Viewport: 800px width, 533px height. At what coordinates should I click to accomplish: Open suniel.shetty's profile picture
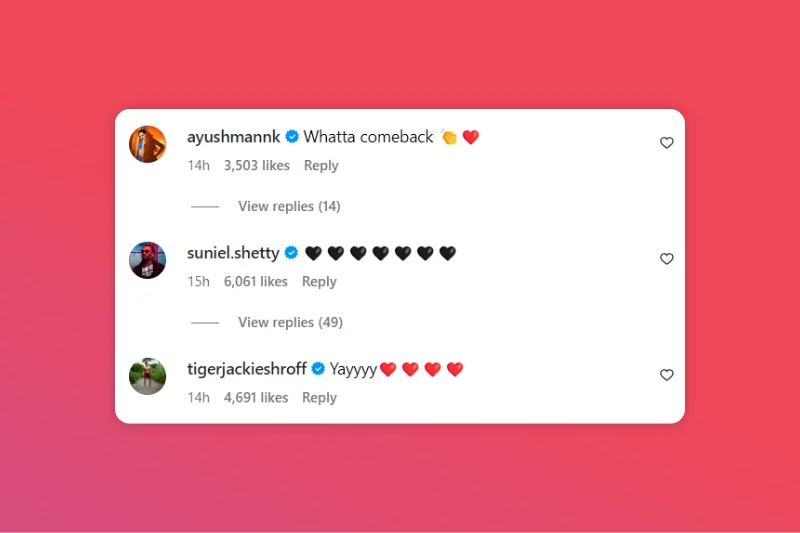click(147, 260)
